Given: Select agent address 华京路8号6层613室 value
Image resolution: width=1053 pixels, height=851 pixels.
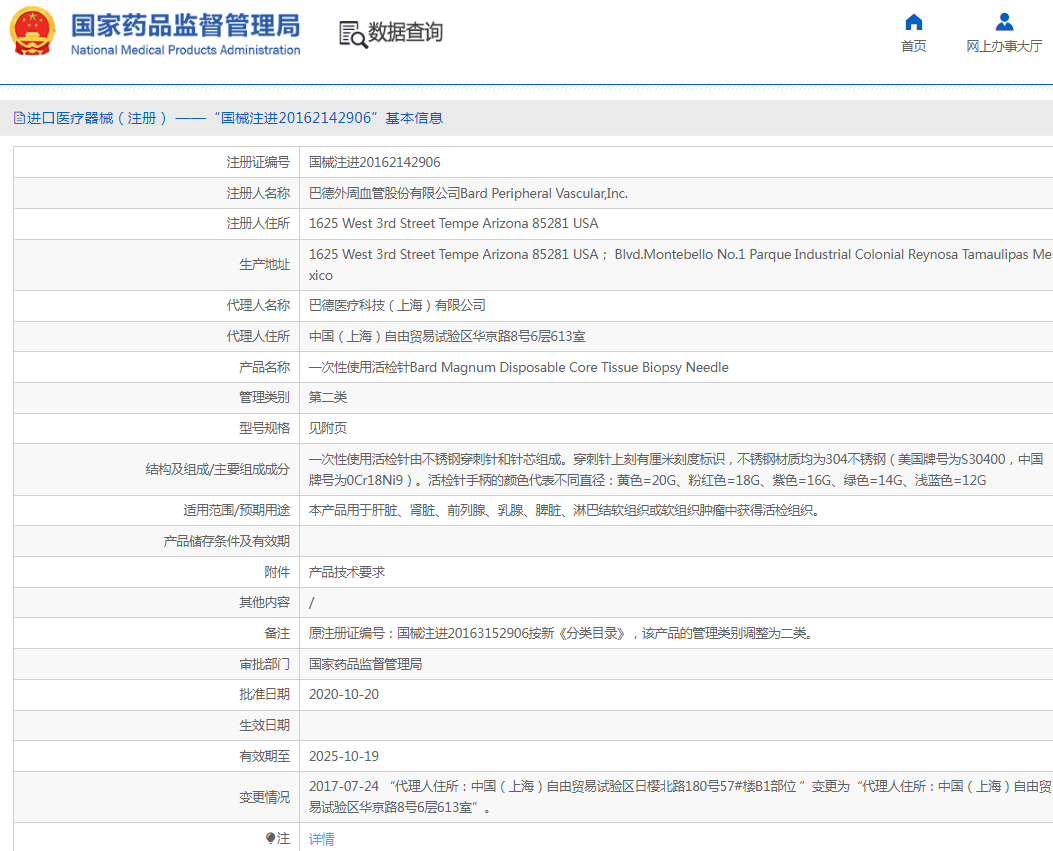Looking at the screenshot, I should pos(447,337).
